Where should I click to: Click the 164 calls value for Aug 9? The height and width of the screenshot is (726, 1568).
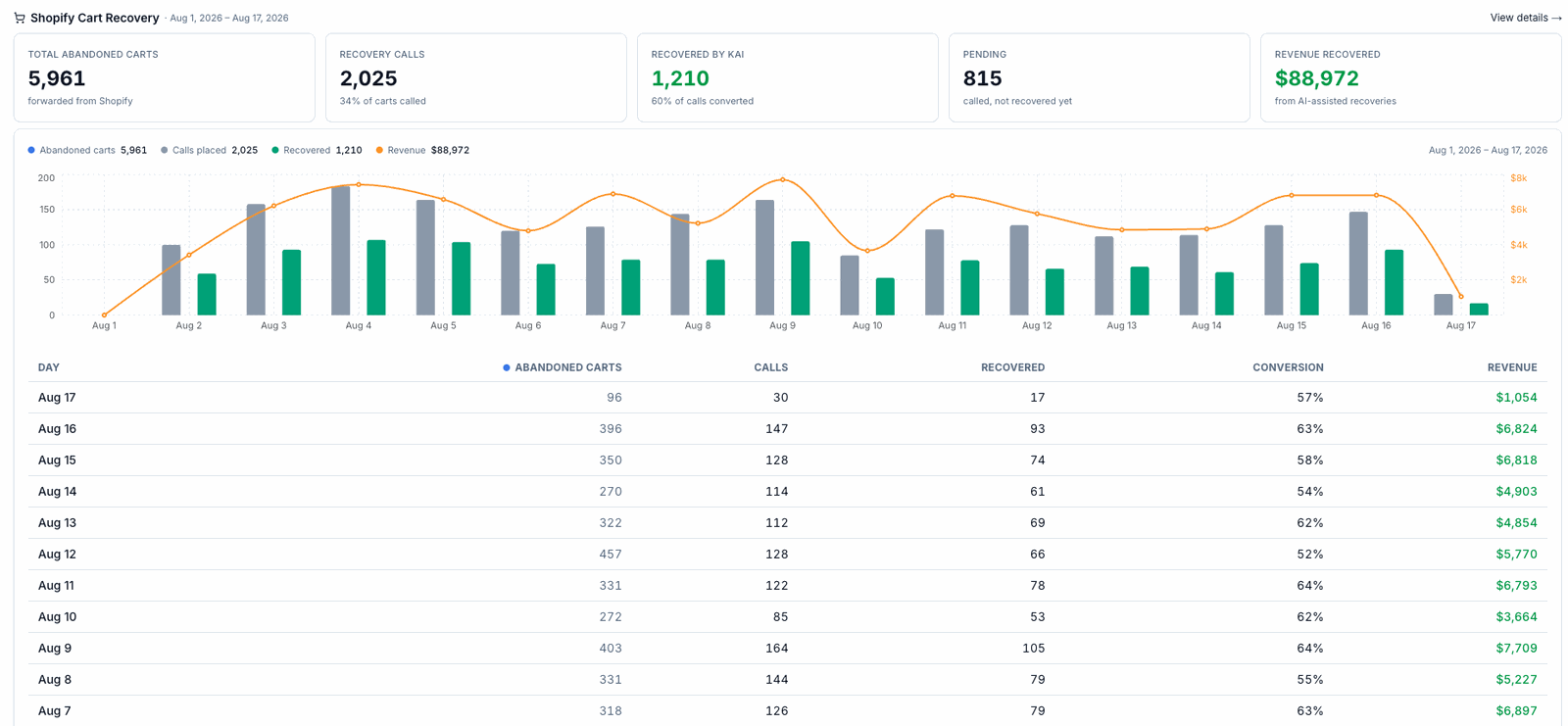pos(777,649)
